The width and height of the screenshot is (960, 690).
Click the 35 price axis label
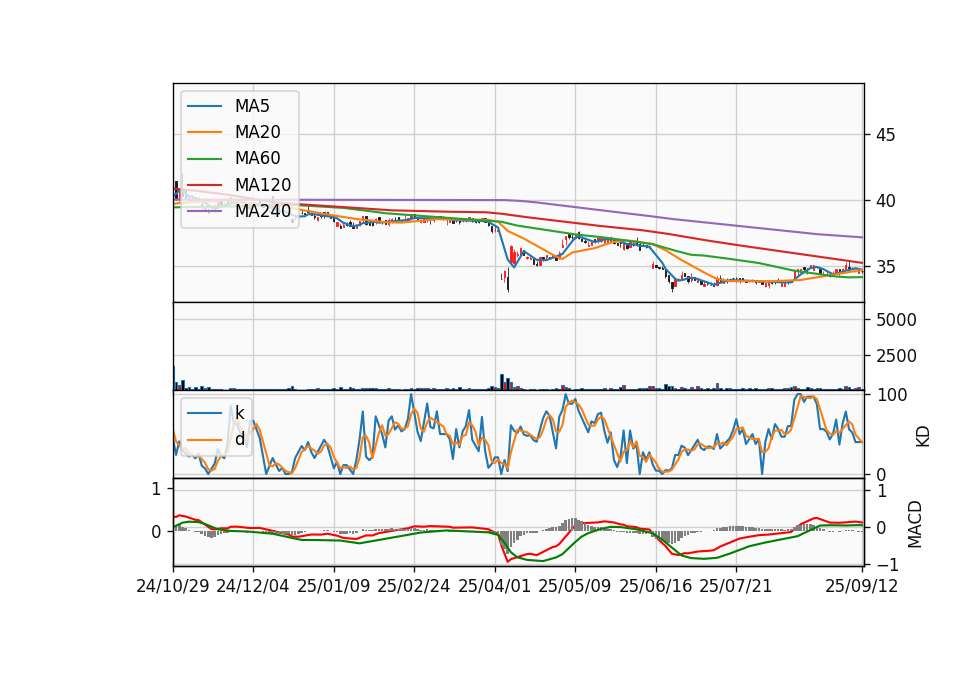(x=885, y=267)
